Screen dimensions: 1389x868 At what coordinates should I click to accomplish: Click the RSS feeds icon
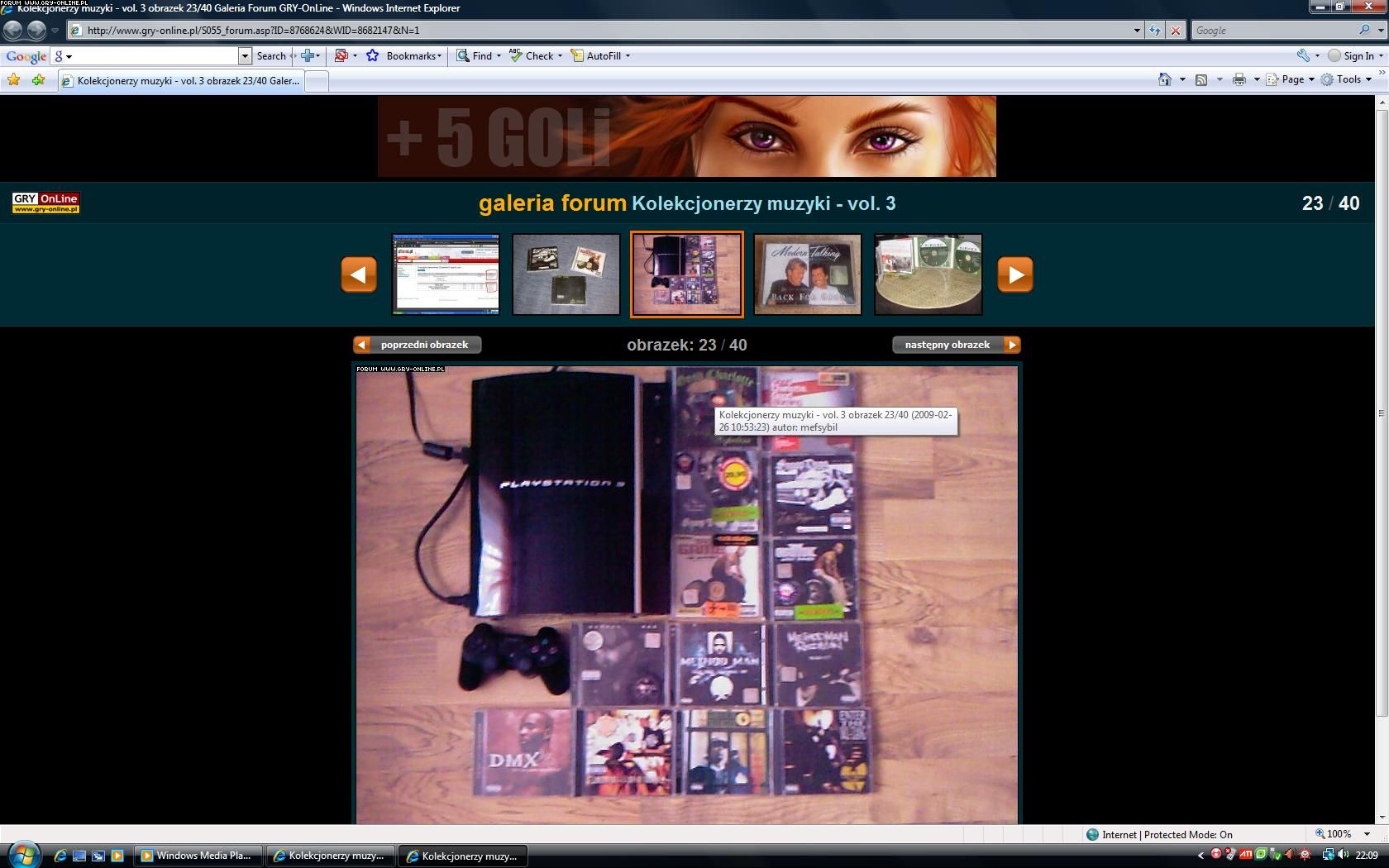[1201, 79]
